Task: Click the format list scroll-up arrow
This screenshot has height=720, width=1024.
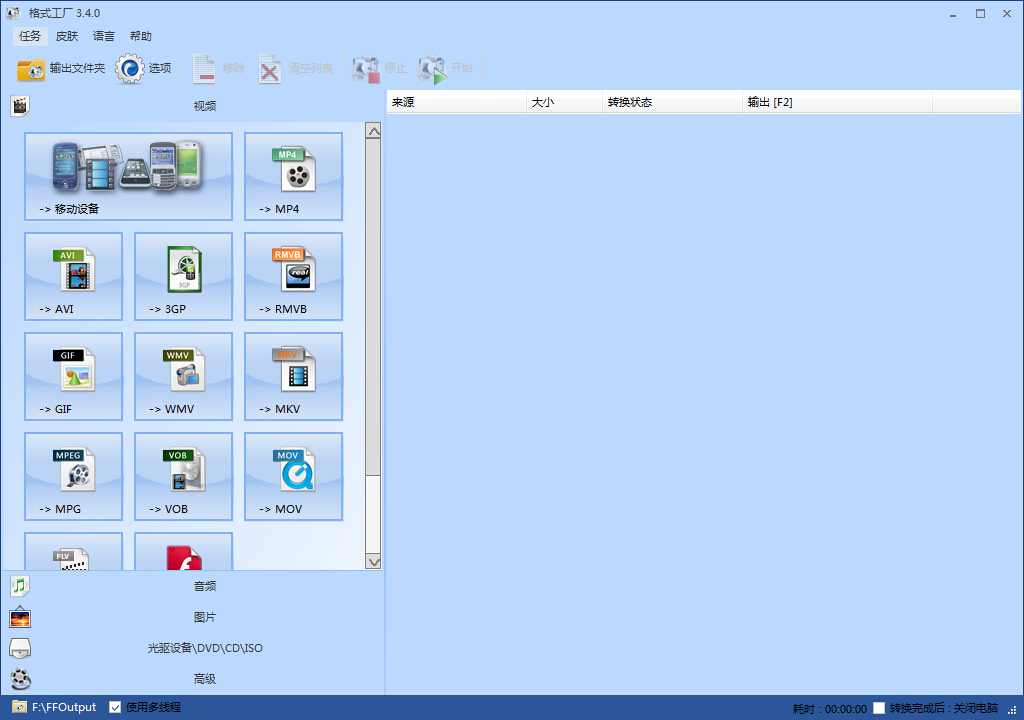Action: click(374, 131)
